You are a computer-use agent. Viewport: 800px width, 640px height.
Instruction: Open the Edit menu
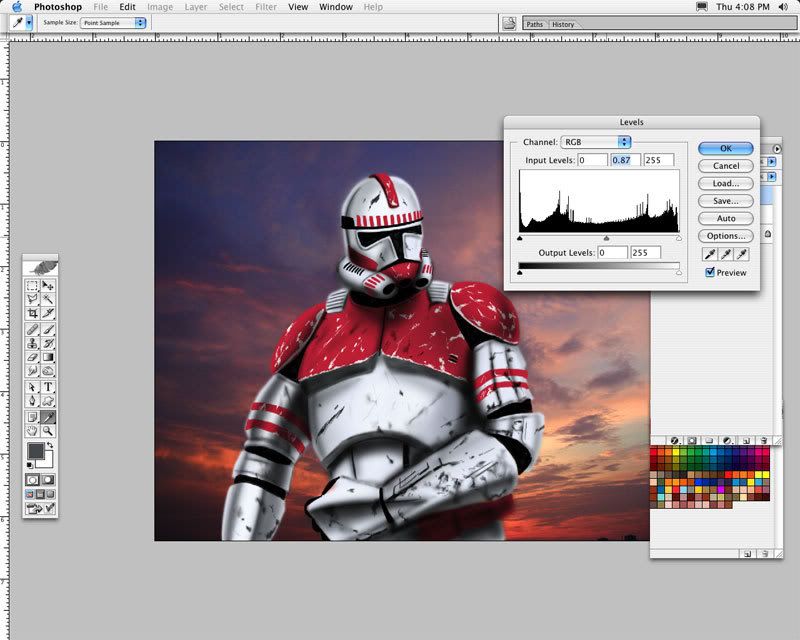coord(128,7)
